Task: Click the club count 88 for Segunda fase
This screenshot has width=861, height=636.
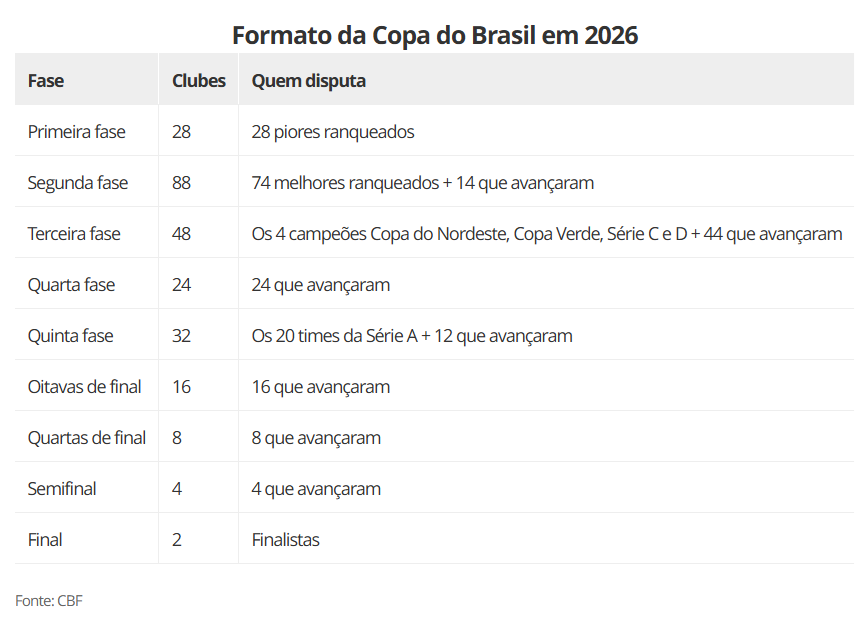Action: [x=181, y=183]
